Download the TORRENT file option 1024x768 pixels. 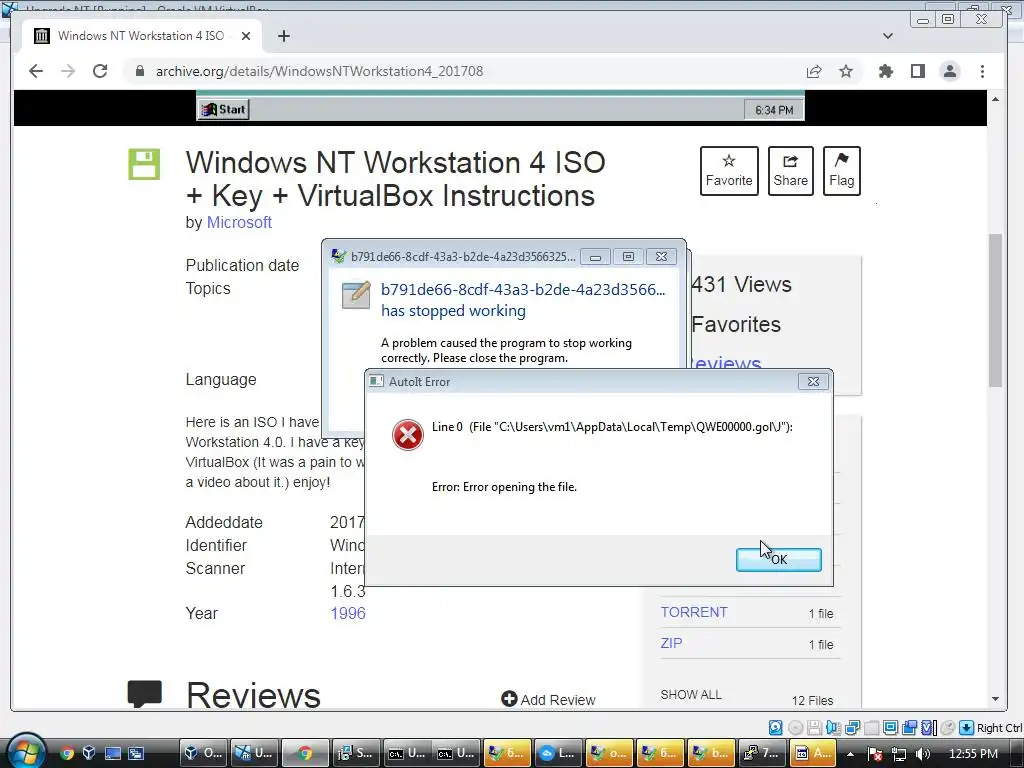pos(694,613)
